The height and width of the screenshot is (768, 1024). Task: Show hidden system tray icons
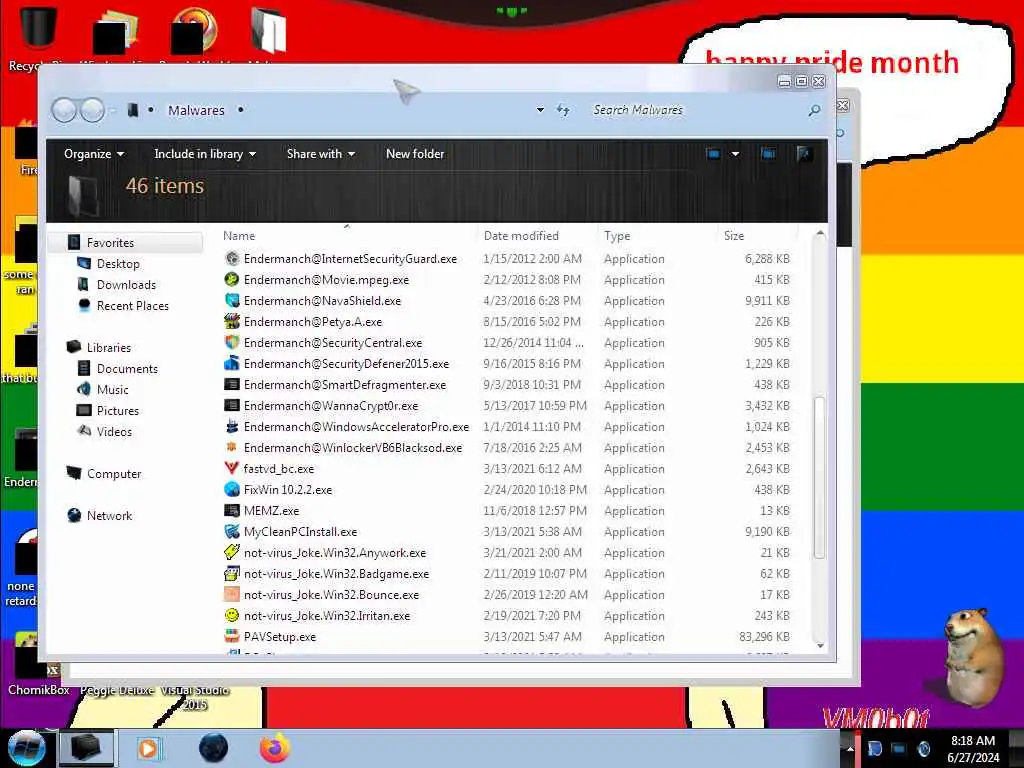tap(850, 748)
